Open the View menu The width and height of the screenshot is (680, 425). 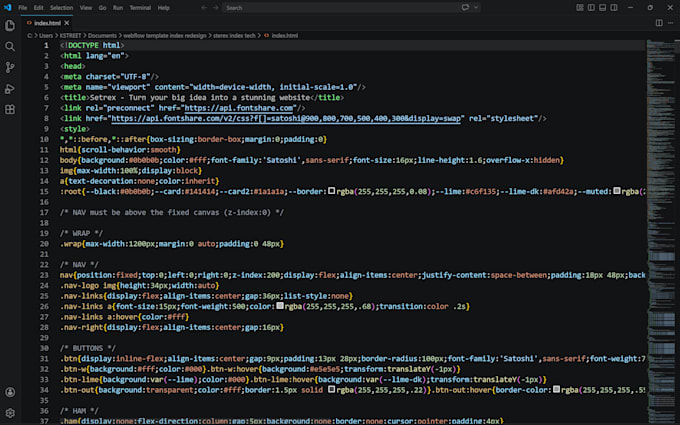[85, 8]
